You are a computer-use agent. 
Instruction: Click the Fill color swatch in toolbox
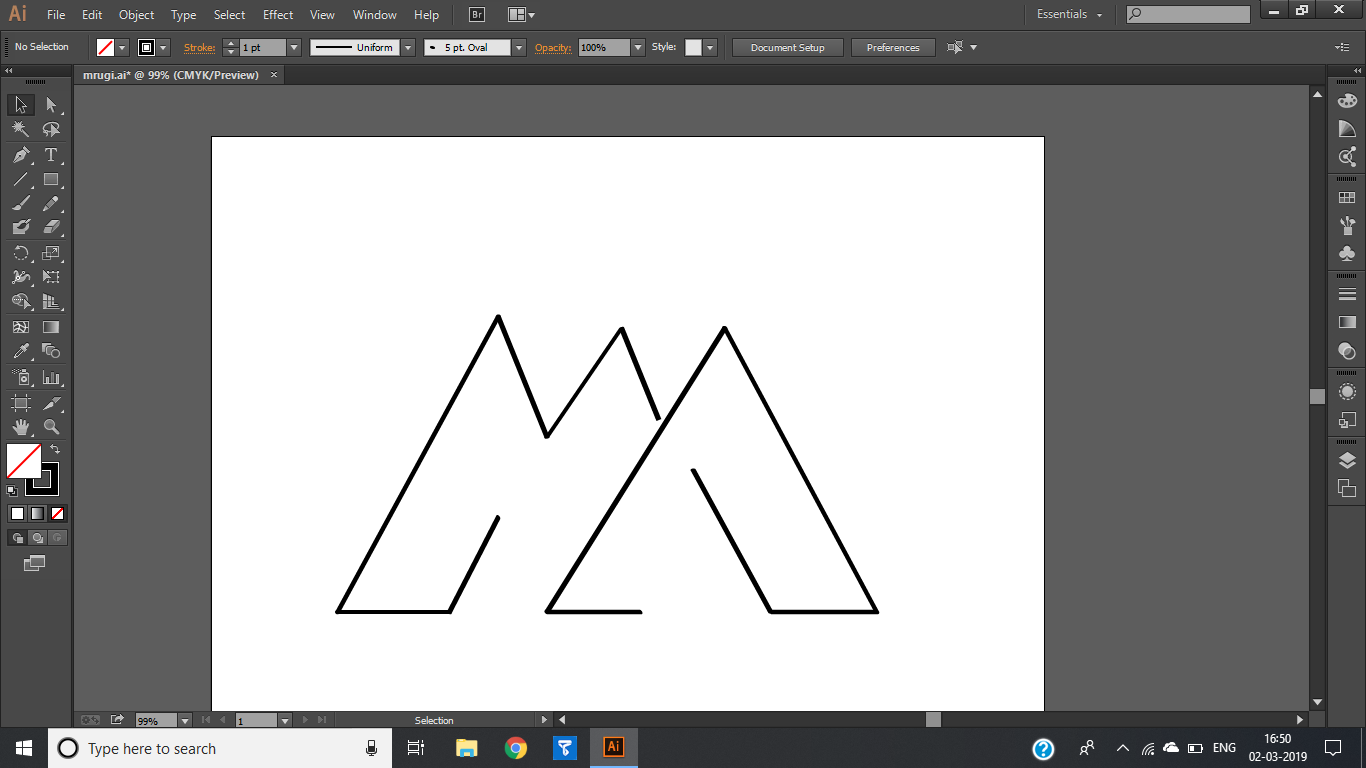point(24,461)
